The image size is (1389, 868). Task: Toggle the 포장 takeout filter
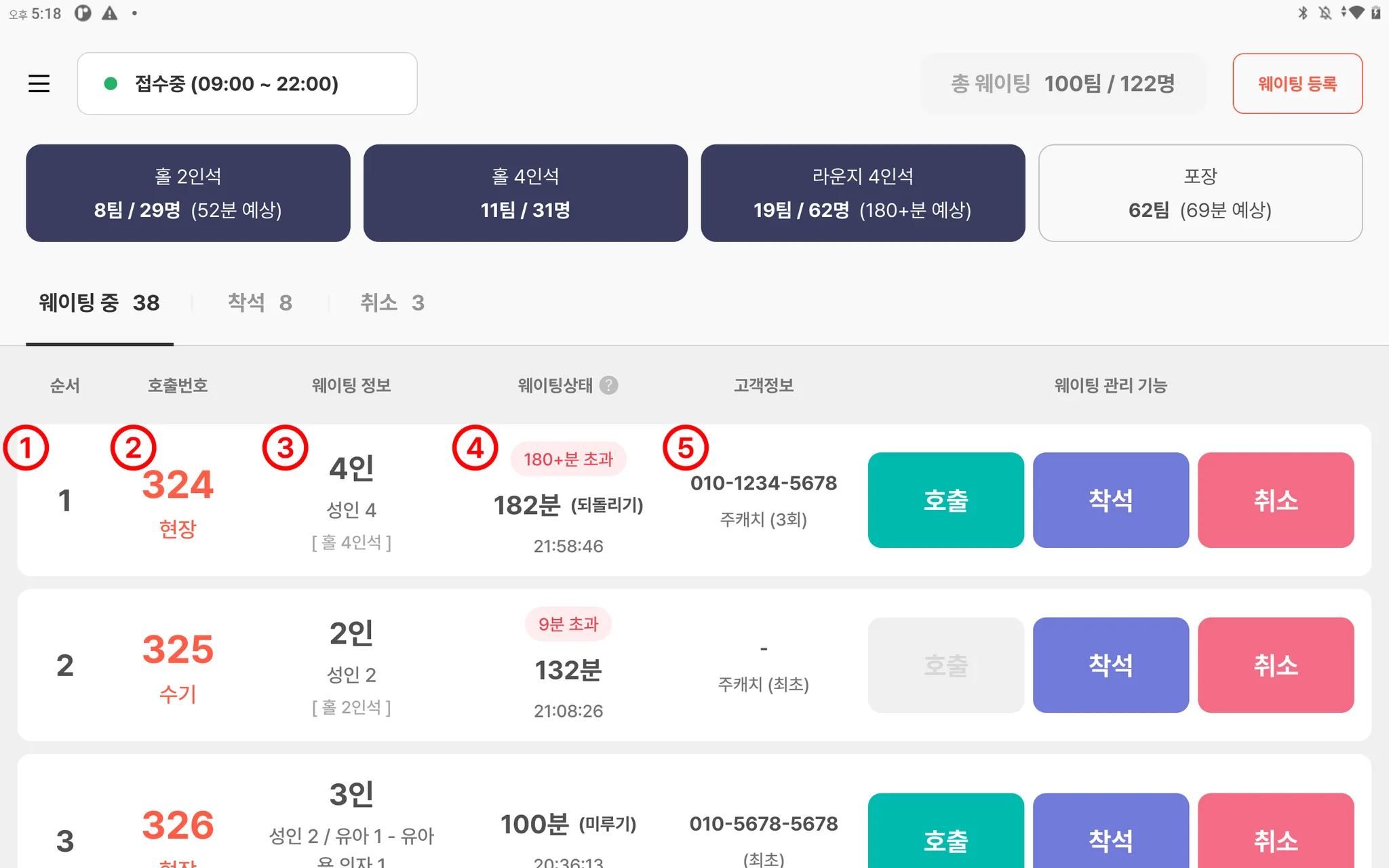tap(1200, 193)
